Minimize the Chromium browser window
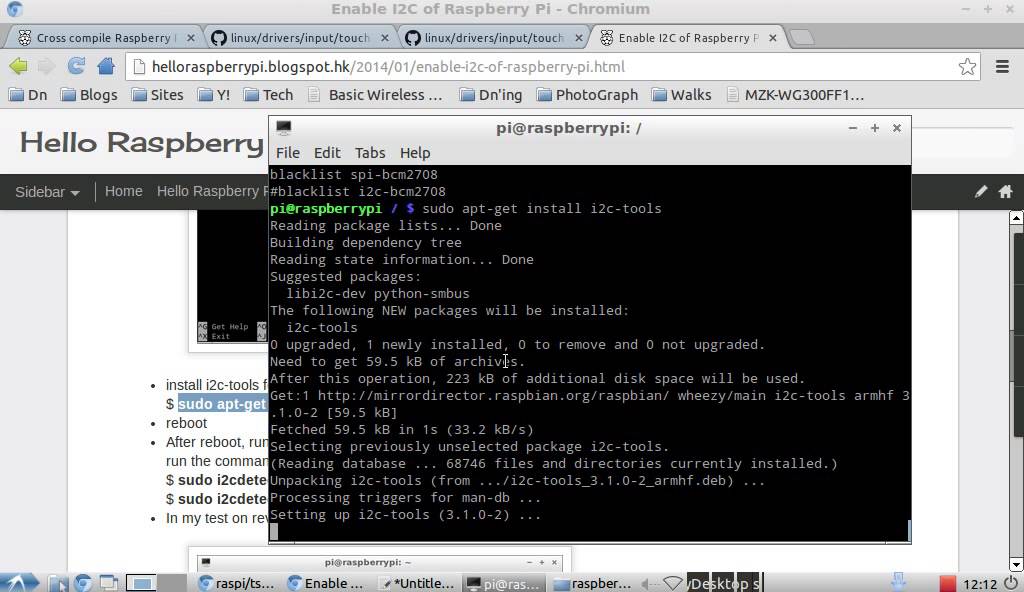Image resolution: width=1024 pixels, height=592 pixels. point(966,9)
